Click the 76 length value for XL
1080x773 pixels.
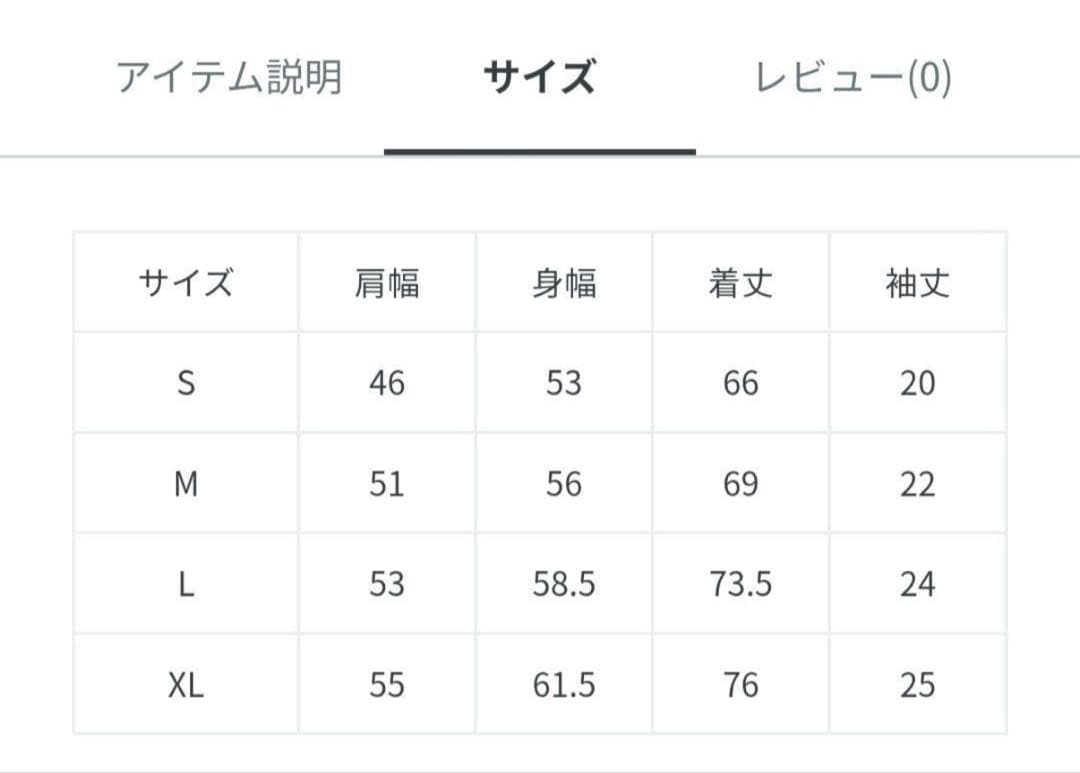(x=741, y=685)
